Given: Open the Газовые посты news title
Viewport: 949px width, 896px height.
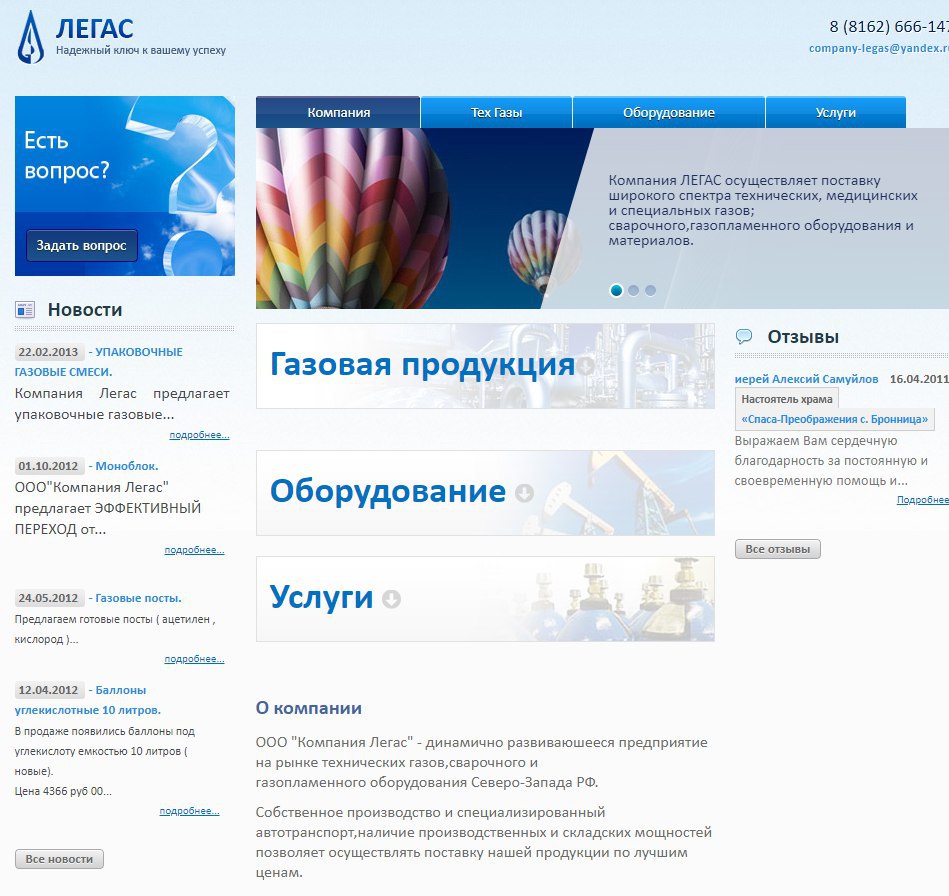Looking at the screenshot, I should click(x=138, y=598).
